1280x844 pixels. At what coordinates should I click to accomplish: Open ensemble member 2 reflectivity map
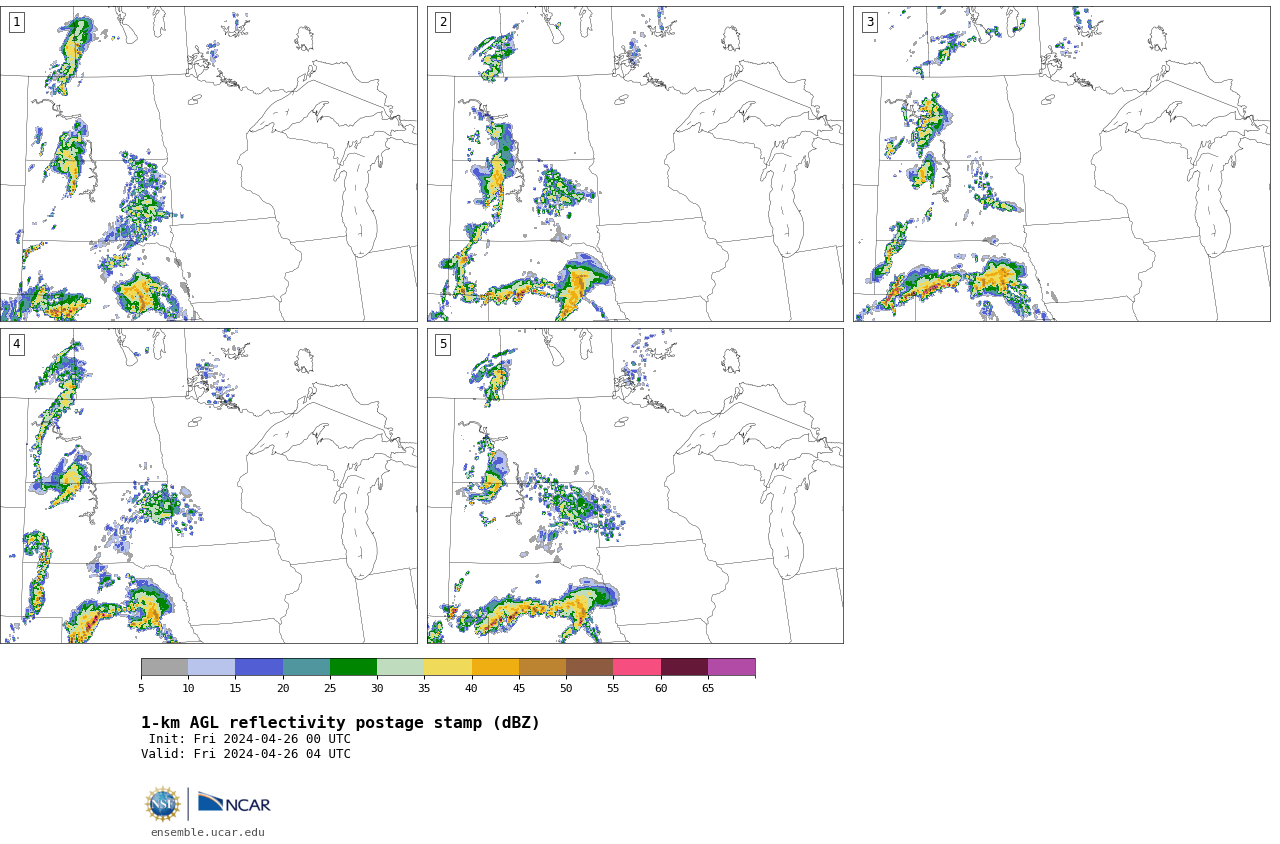[635, 164]
